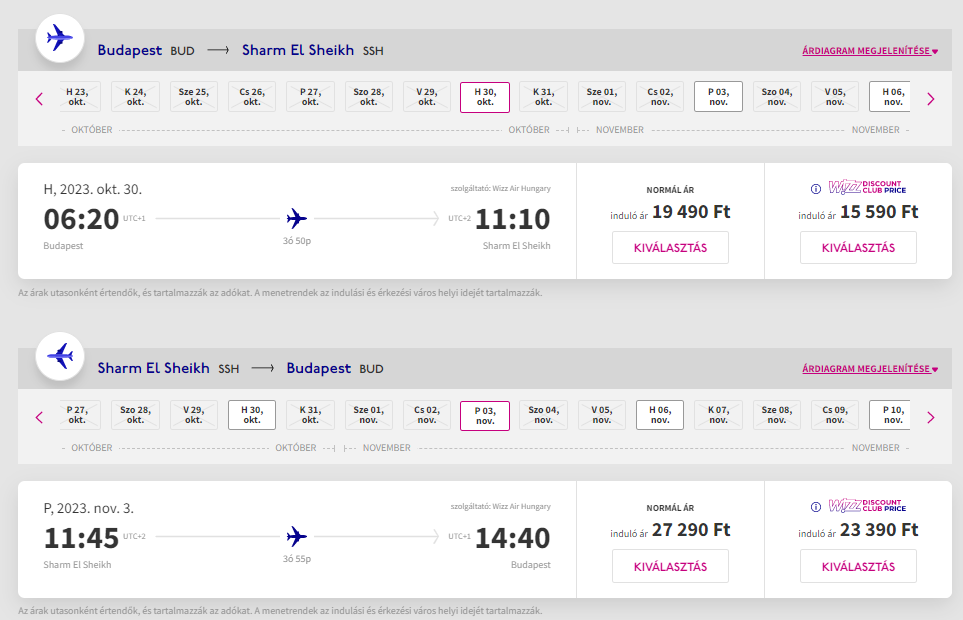This screenshot has width=963, height=620.
Task: Choose normal price 19 490 Ft outbound Kiválasztás
Action: coord(670,248)
